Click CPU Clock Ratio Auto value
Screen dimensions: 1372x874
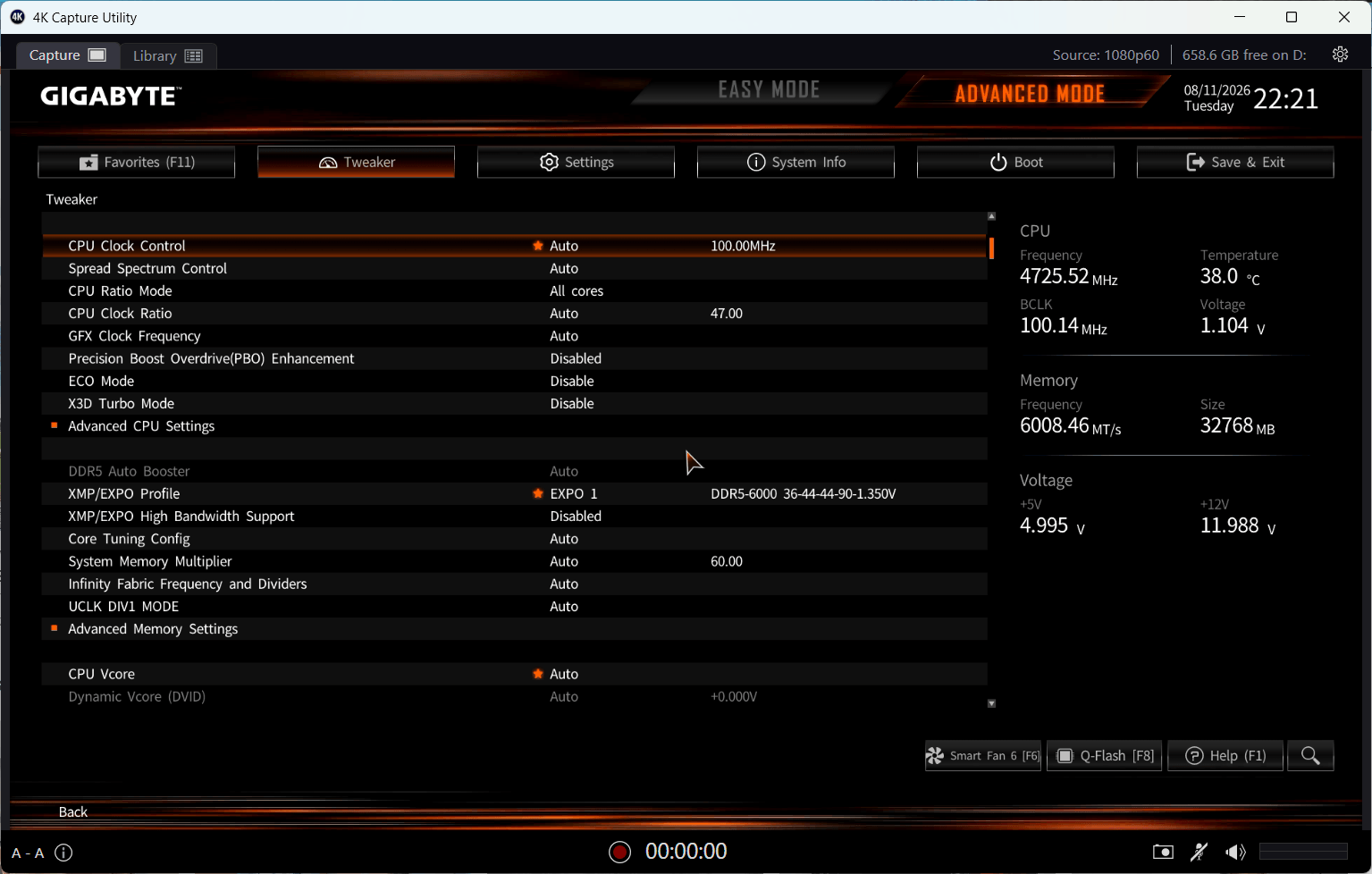point(564,314)
